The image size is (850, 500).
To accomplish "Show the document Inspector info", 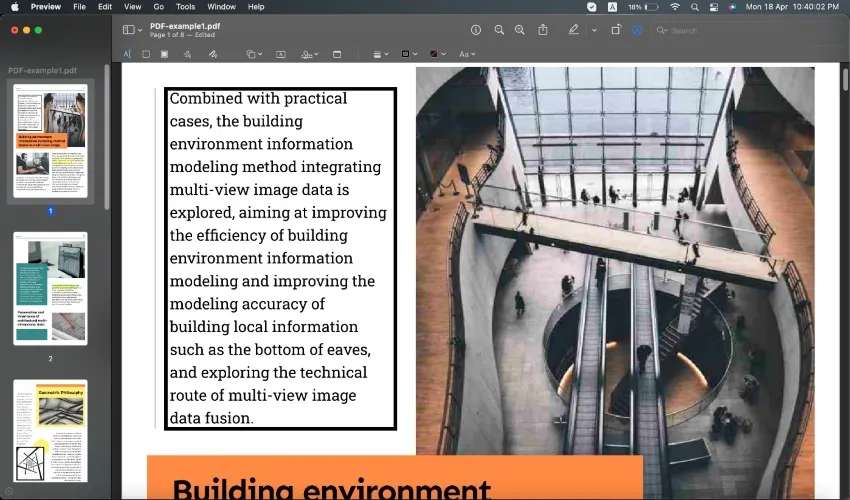I will pos(476,30).
